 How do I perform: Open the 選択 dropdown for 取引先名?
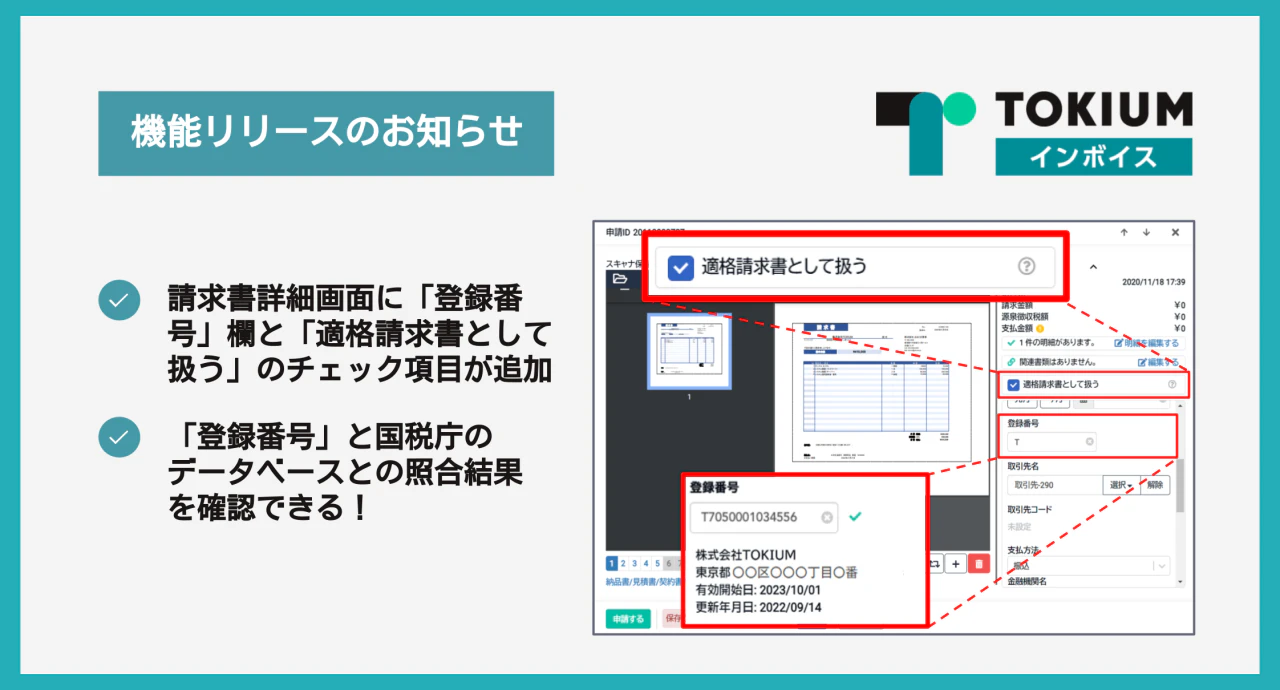click(x=1121, y=485)
